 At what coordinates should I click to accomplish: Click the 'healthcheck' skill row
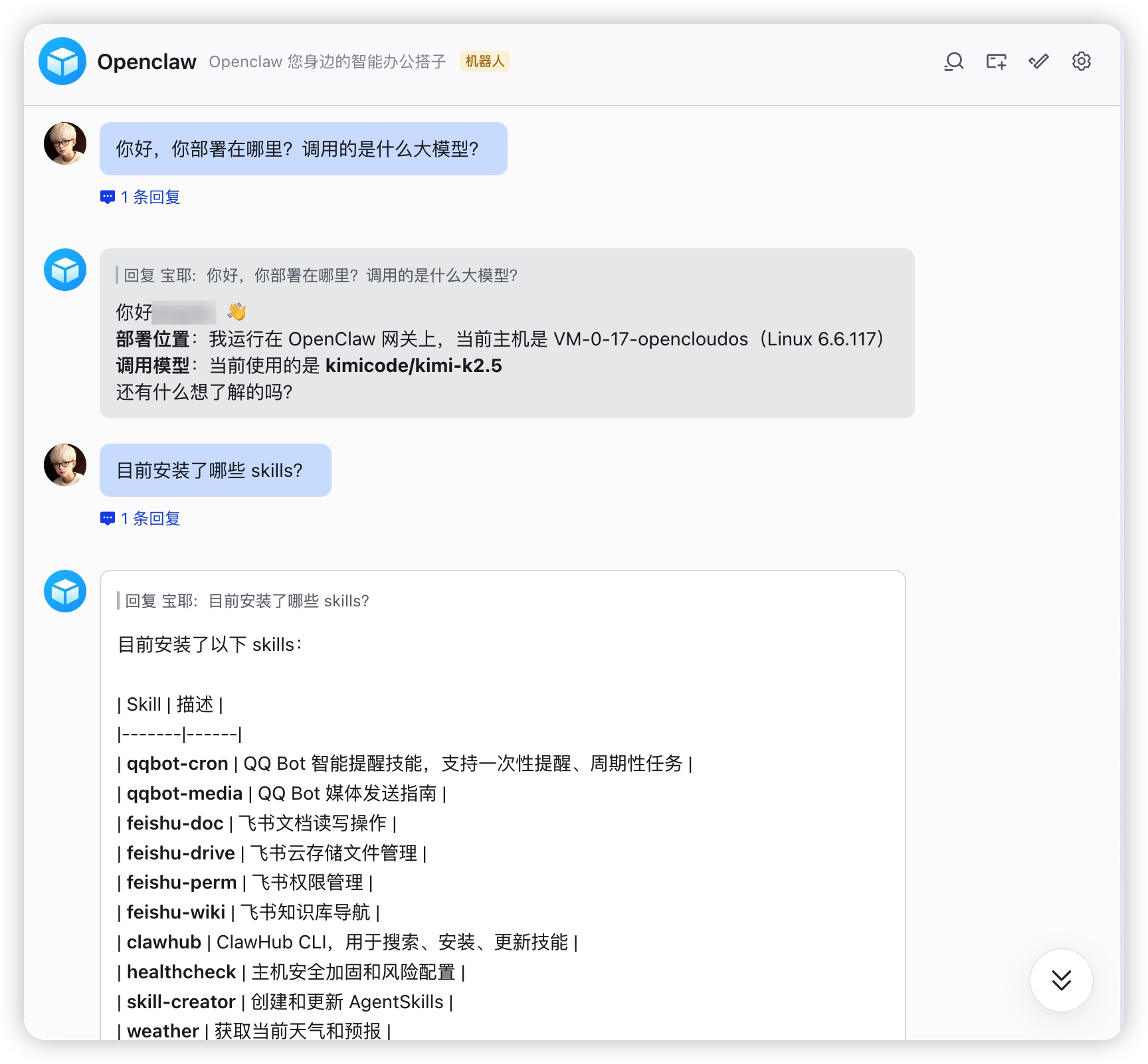291,972
